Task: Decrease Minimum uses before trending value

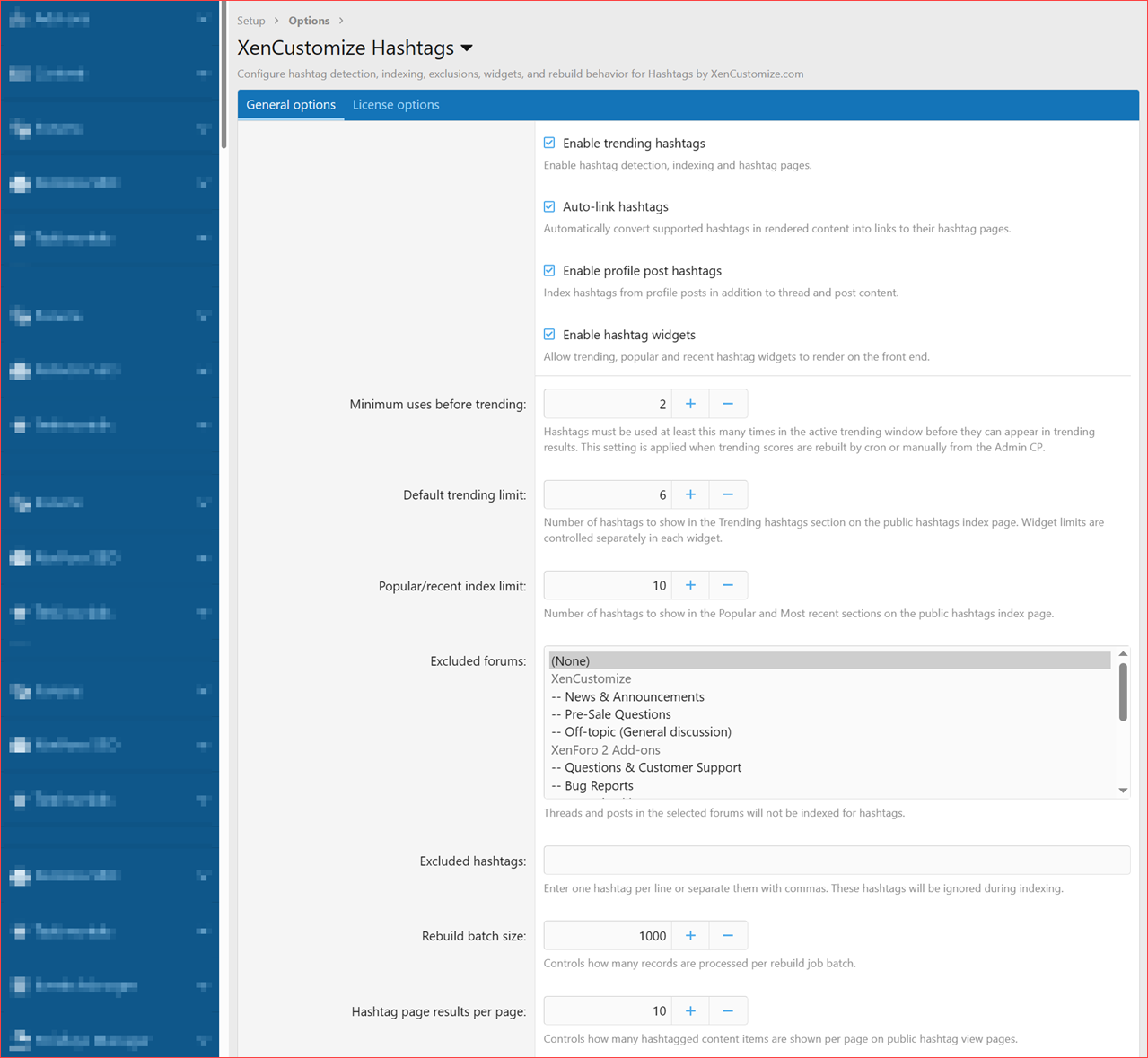Action: 728,404
